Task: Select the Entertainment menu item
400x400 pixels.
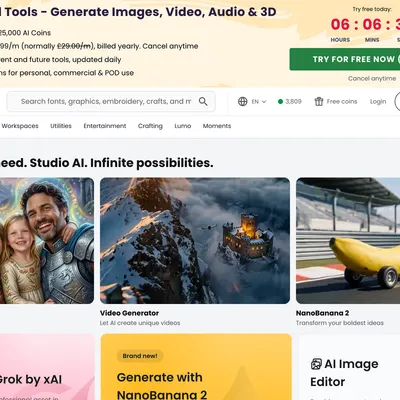Action: point(105,126)
